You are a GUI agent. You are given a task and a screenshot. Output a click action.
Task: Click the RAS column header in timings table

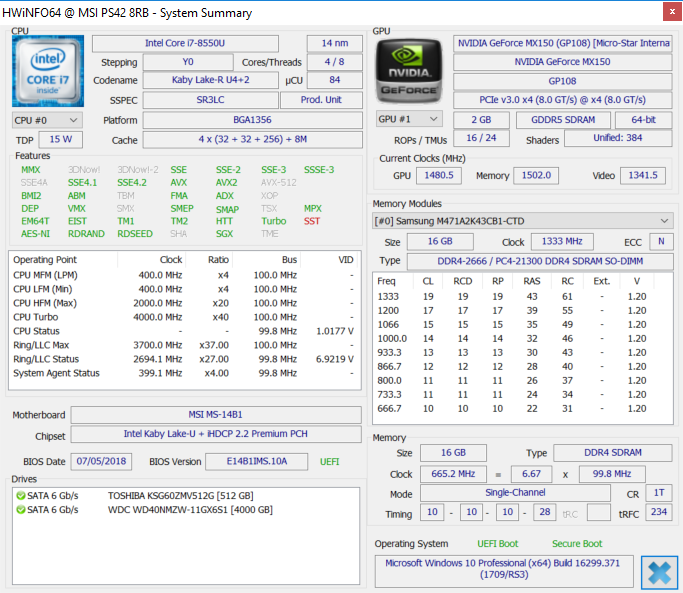point(532,281)
